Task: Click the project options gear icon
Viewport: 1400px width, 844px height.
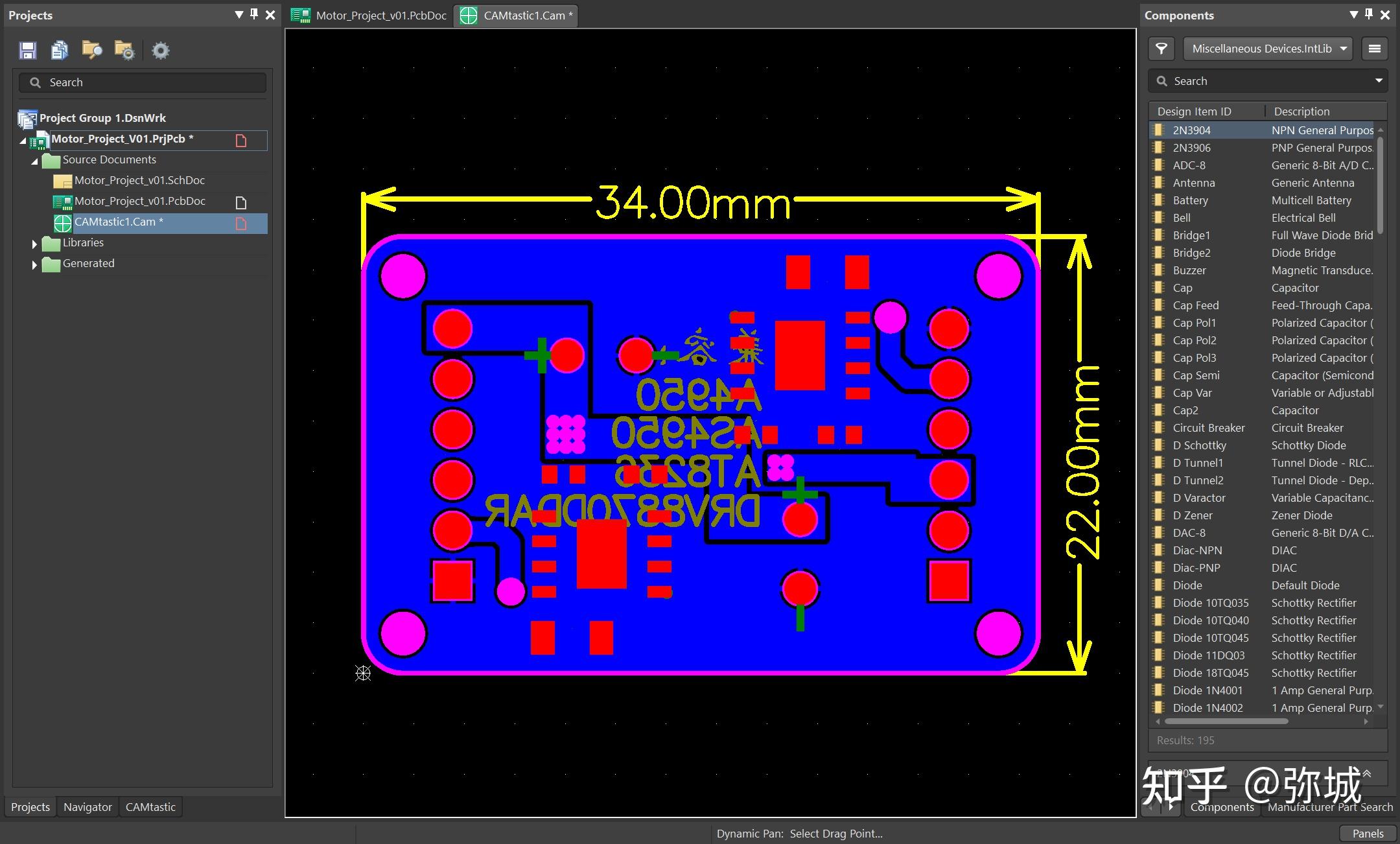Action: pos(160,51)
